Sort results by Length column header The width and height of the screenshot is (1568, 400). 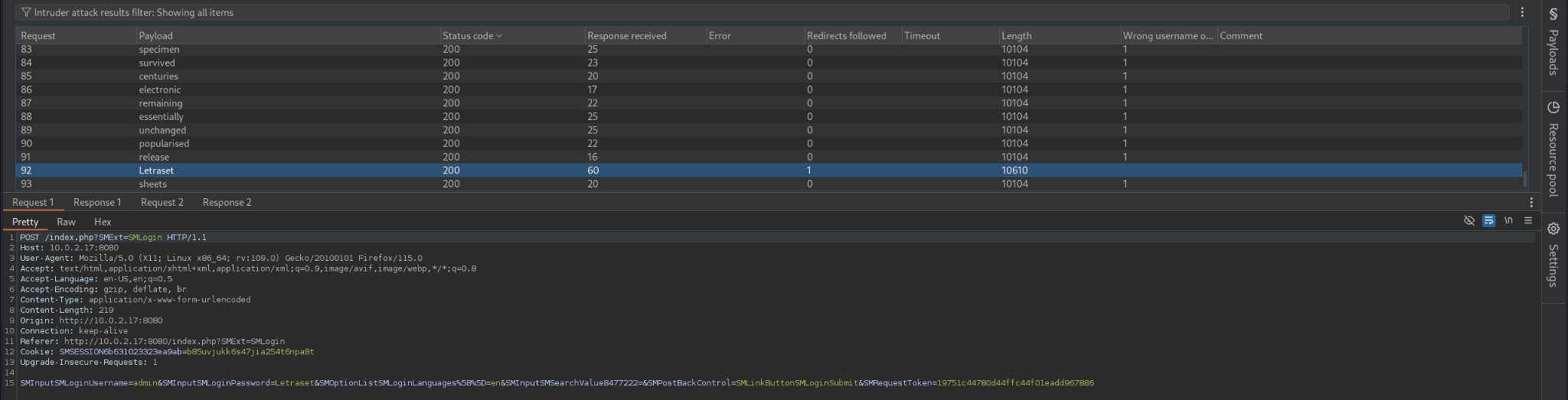(x=1016, y=36)
